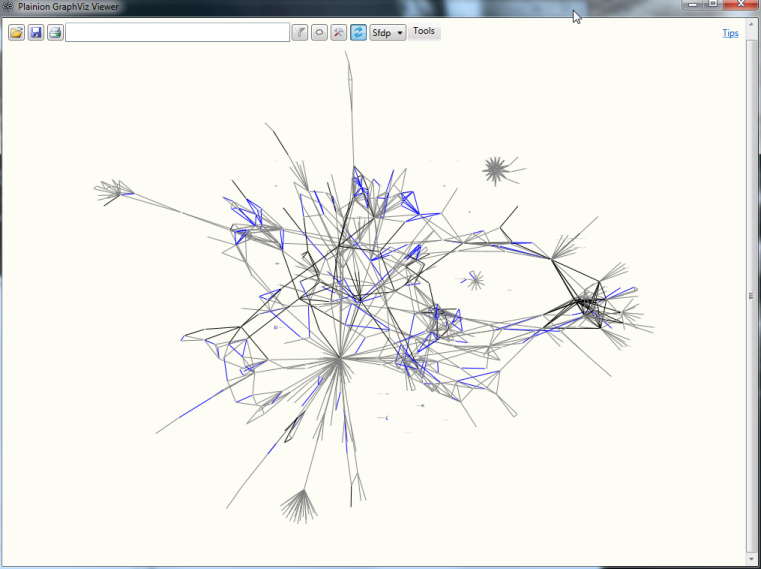Open a graph file with folder icon
The height and width of the screenshot is (569, 761).
[17, 33]
